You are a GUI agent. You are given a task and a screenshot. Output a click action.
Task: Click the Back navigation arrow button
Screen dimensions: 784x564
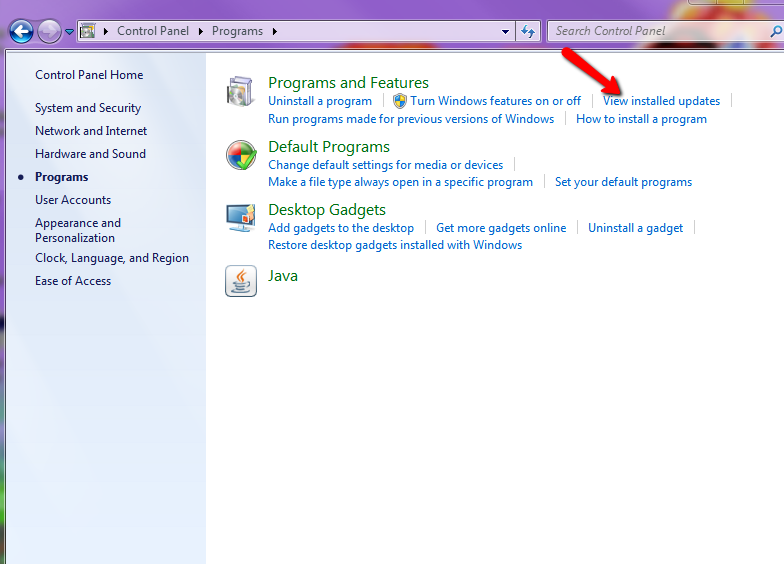pyautogui.click(x=22, y=32)
